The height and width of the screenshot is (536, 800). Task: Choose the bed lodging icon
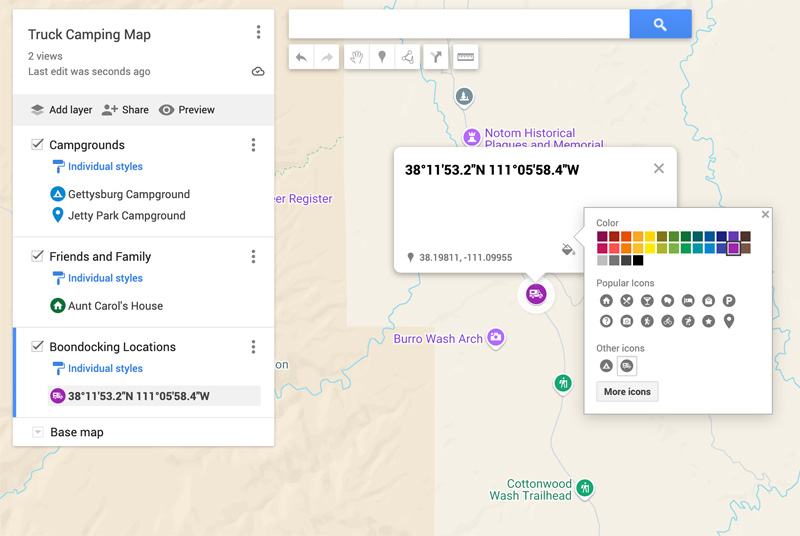coord(688,301)
